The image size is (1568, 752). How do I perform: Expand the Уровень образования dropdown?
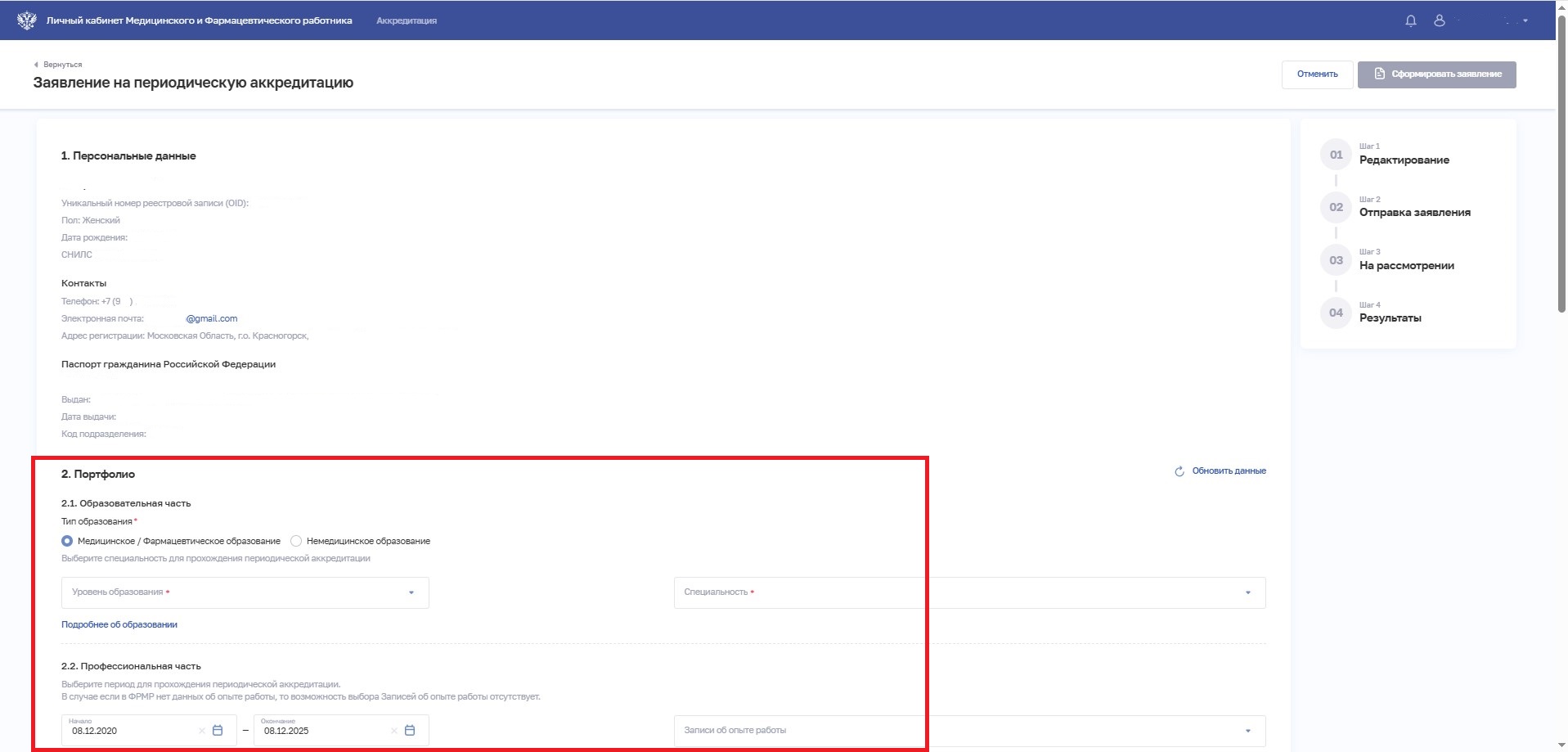coord(245,592)
